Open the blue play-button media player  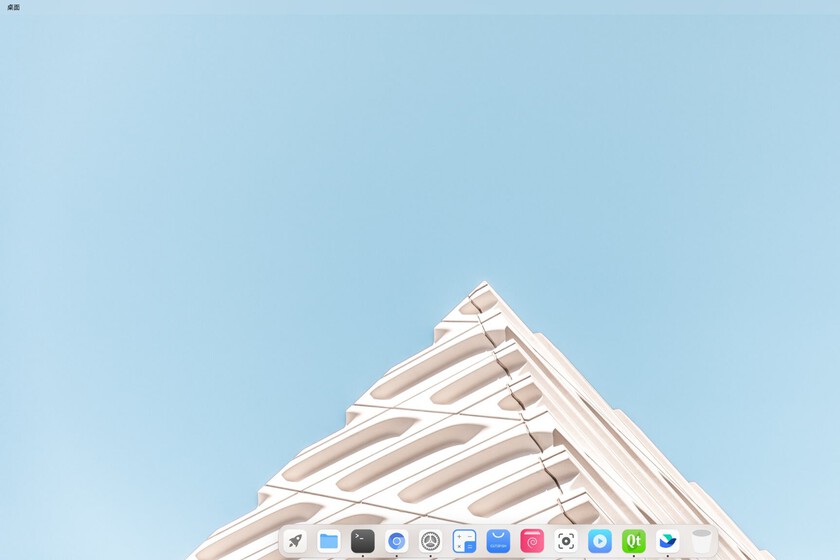(600, 541)
